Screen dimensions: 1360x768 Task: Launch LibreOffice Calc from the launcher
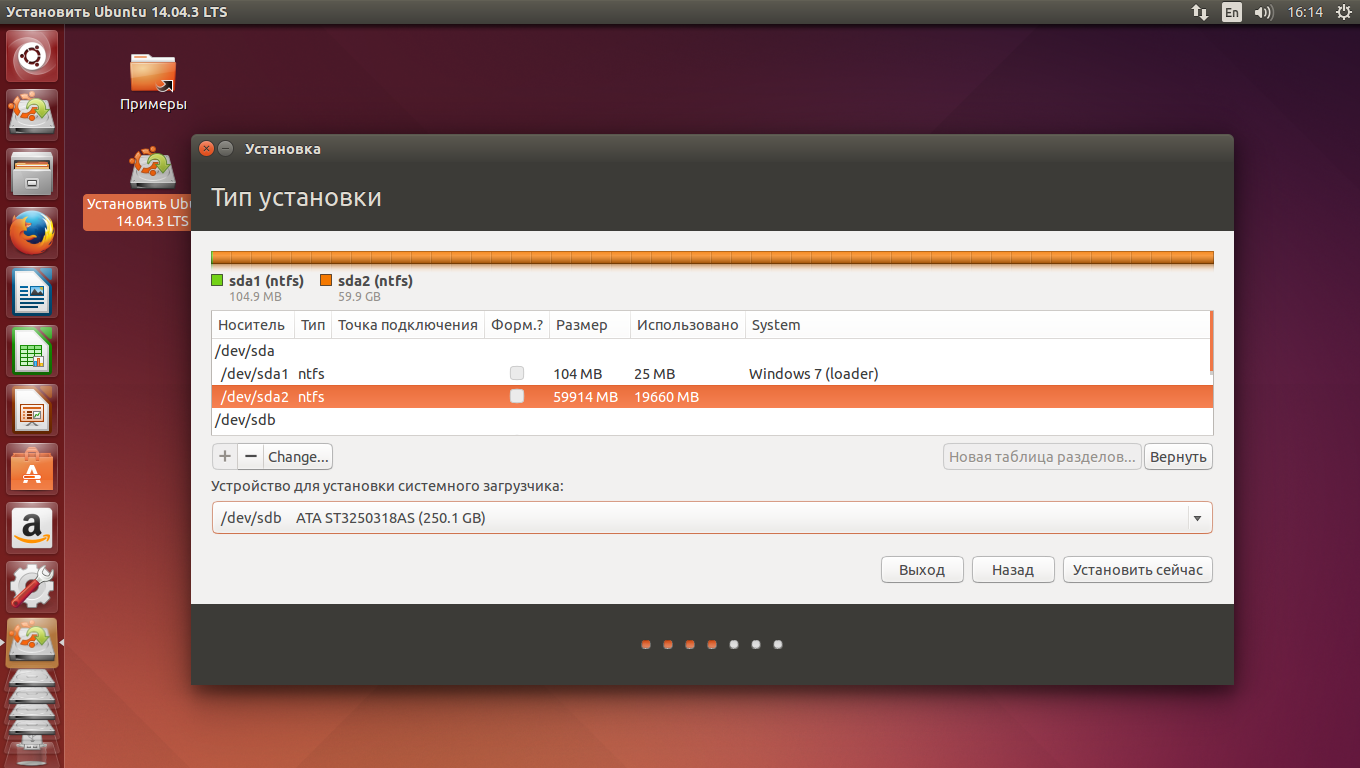click(x=33, y=351)
